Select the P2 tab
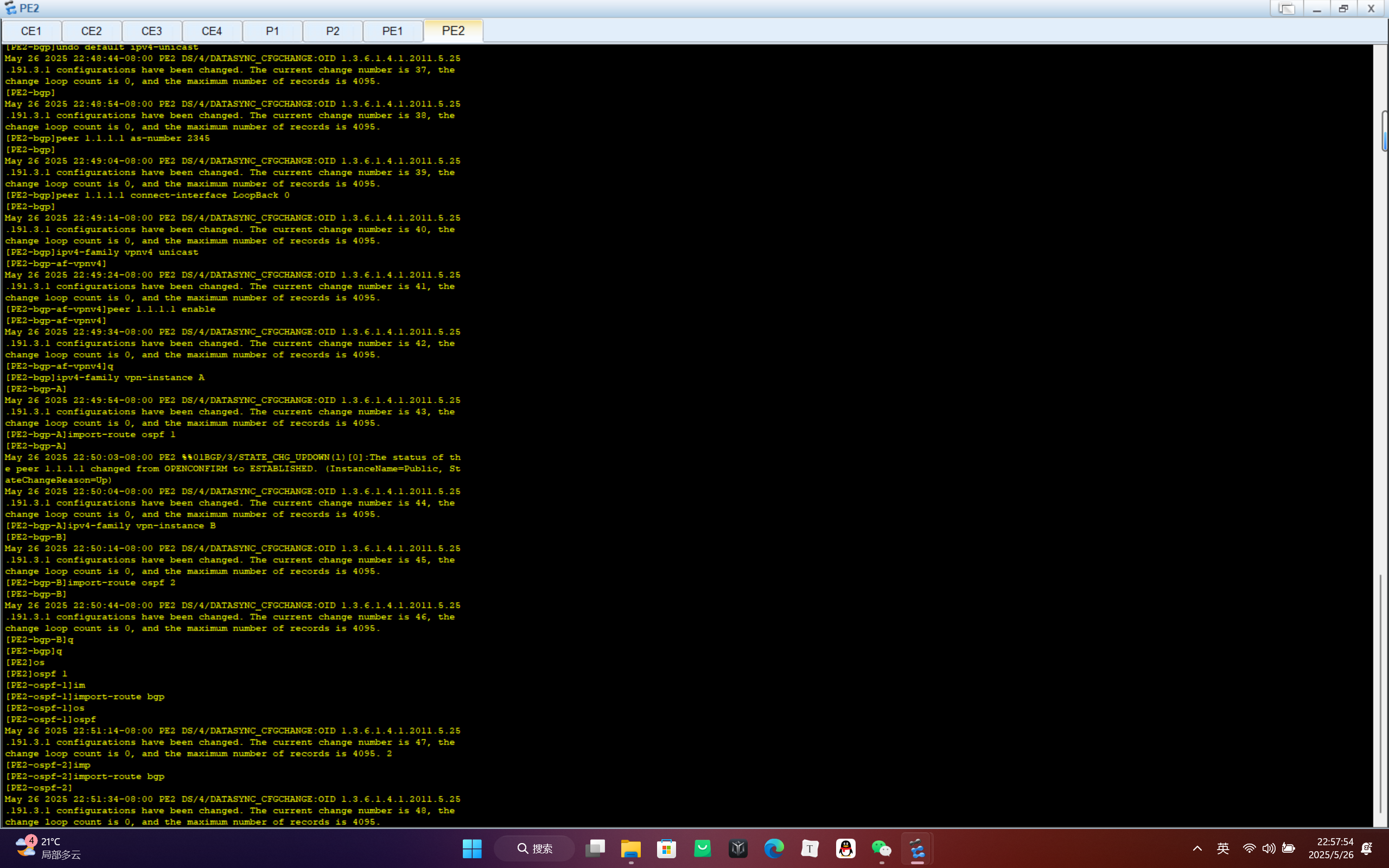 tap(332, 31)
